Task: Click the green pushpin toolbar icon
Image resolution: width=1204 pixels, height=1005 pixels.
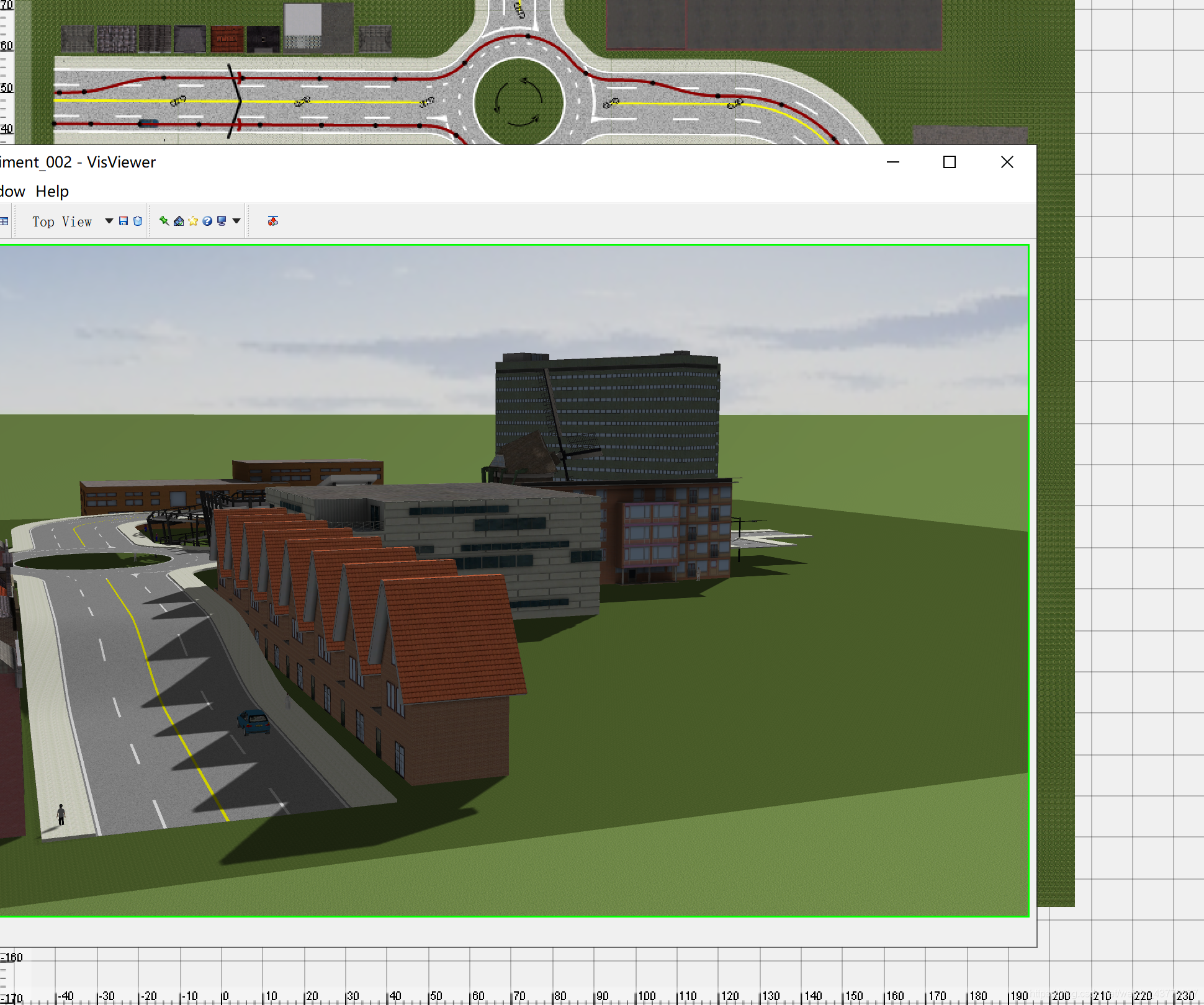Action: click(x=164, y=221)
